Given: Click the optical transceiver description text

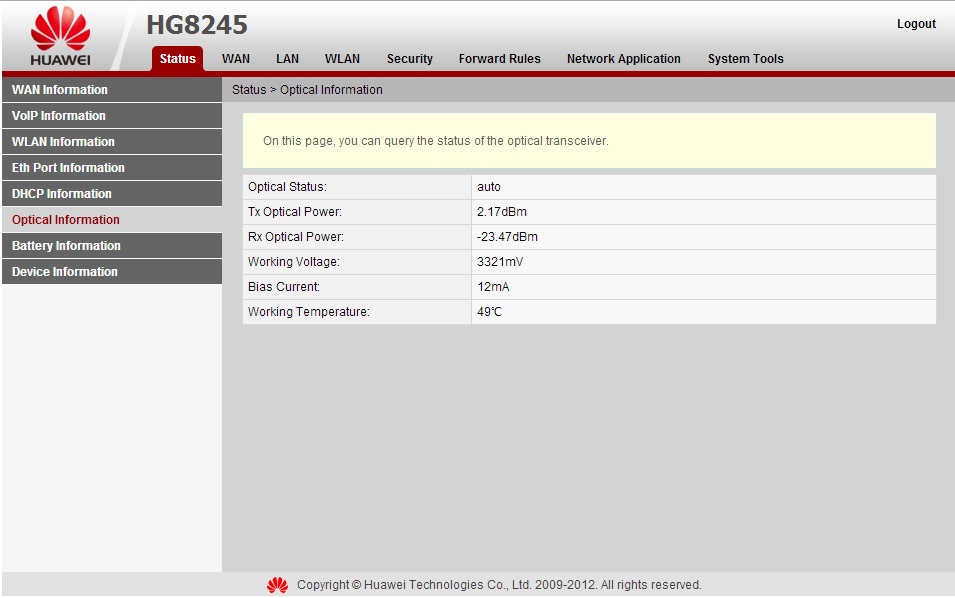Looking at the screenshot, I should (x=435, y=141).
